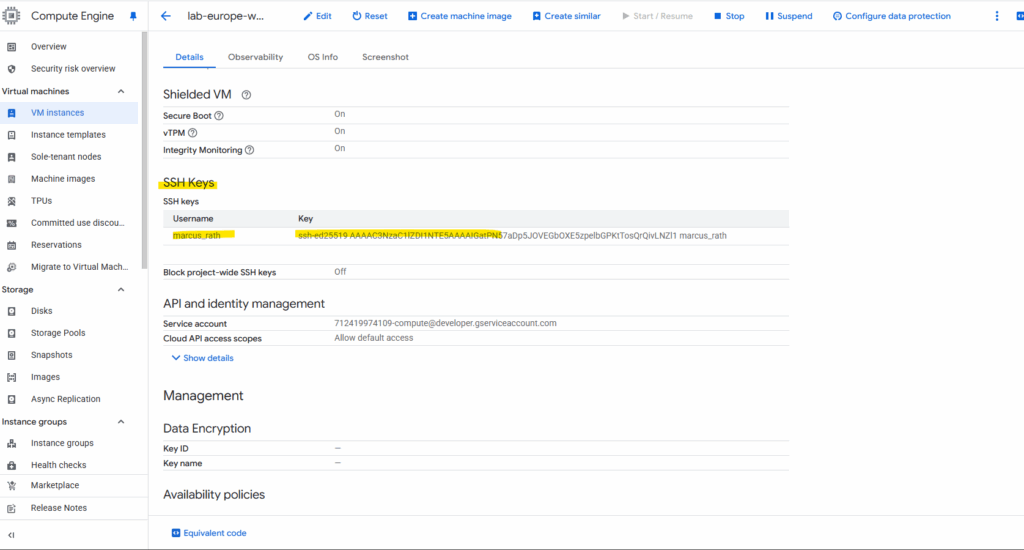This screenshot has width=1024, height=550.
Task: Select the marcus_rath username cell
Action: pyautogui.click(x=197, y=236)
